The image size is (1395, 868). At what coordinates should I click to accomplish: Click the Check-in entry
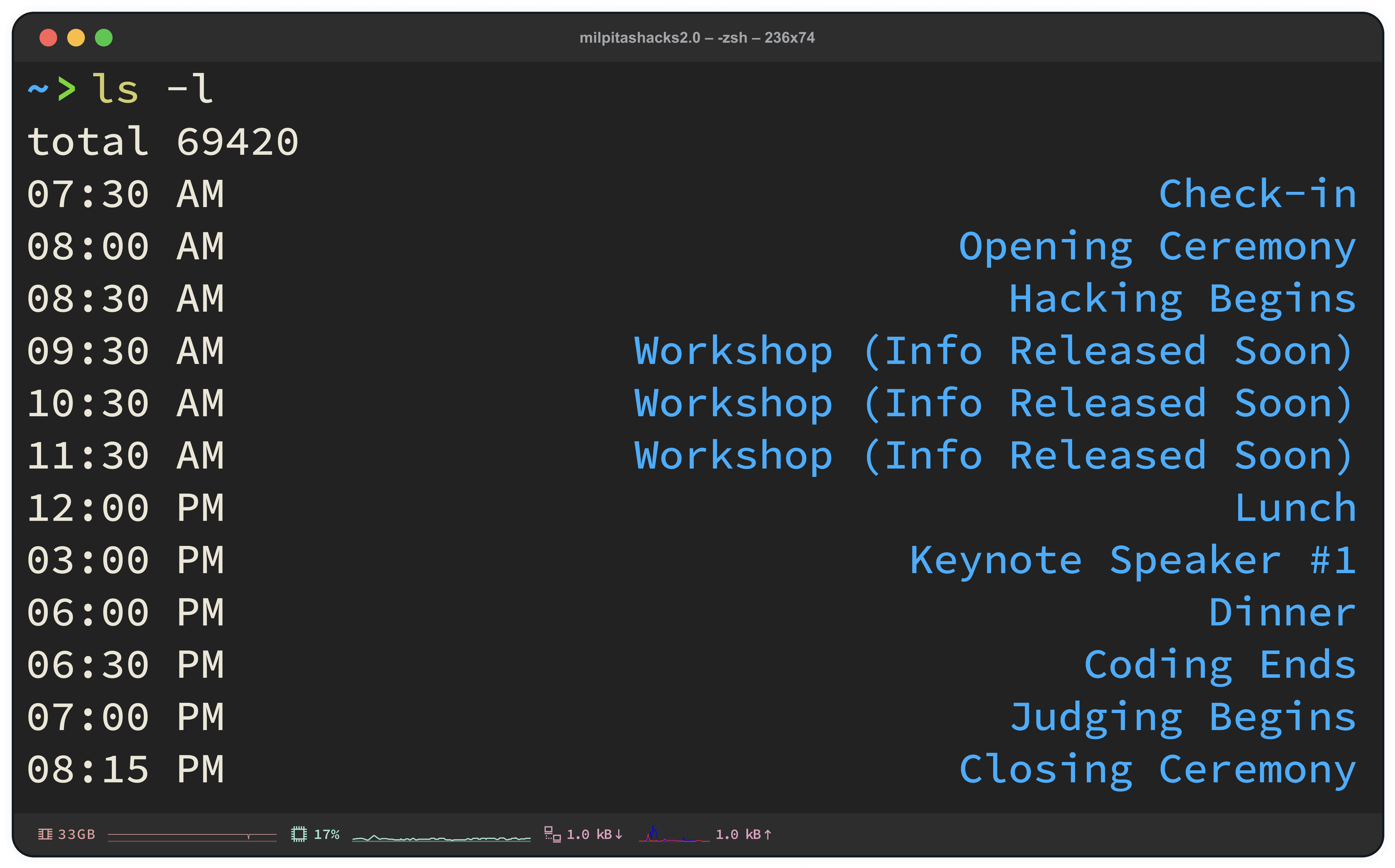click(x=1257, y=194)
